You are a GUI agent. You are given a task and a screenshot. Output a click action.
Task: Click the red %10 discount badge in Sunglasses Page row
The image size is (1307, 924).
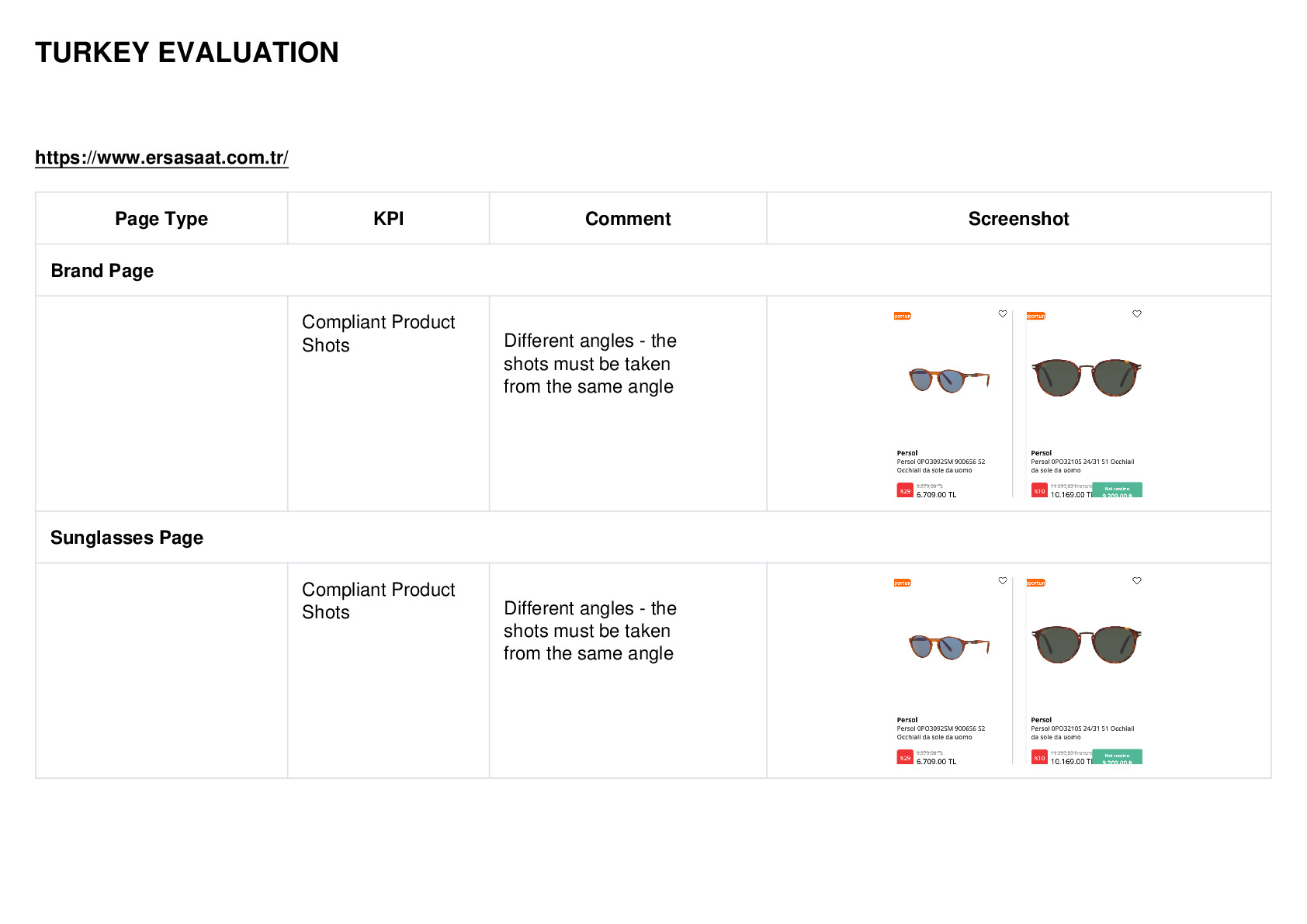tap(1039, 757)
